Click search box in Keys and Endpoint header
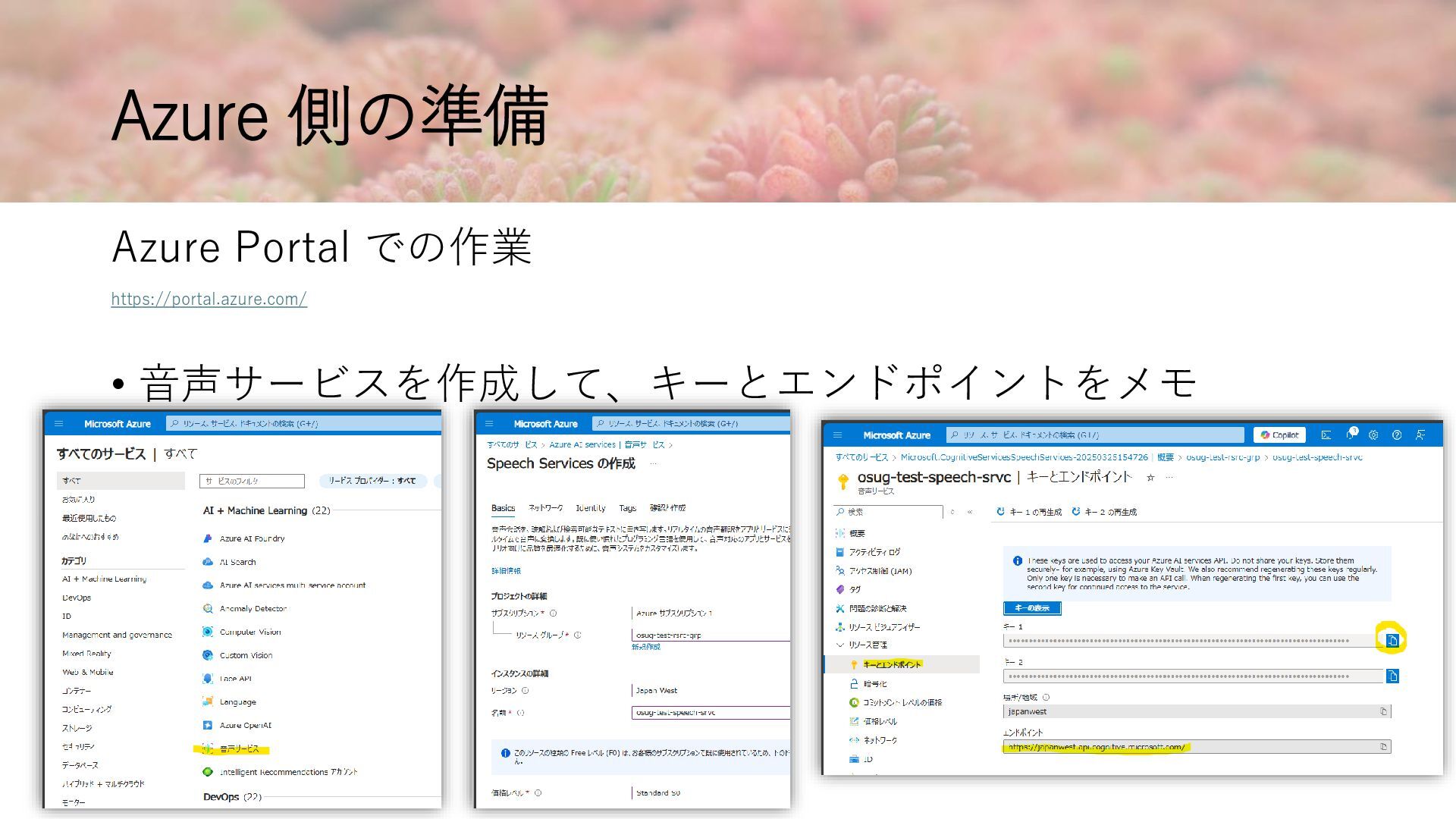1456x819 pixels. click(1095, 435)
